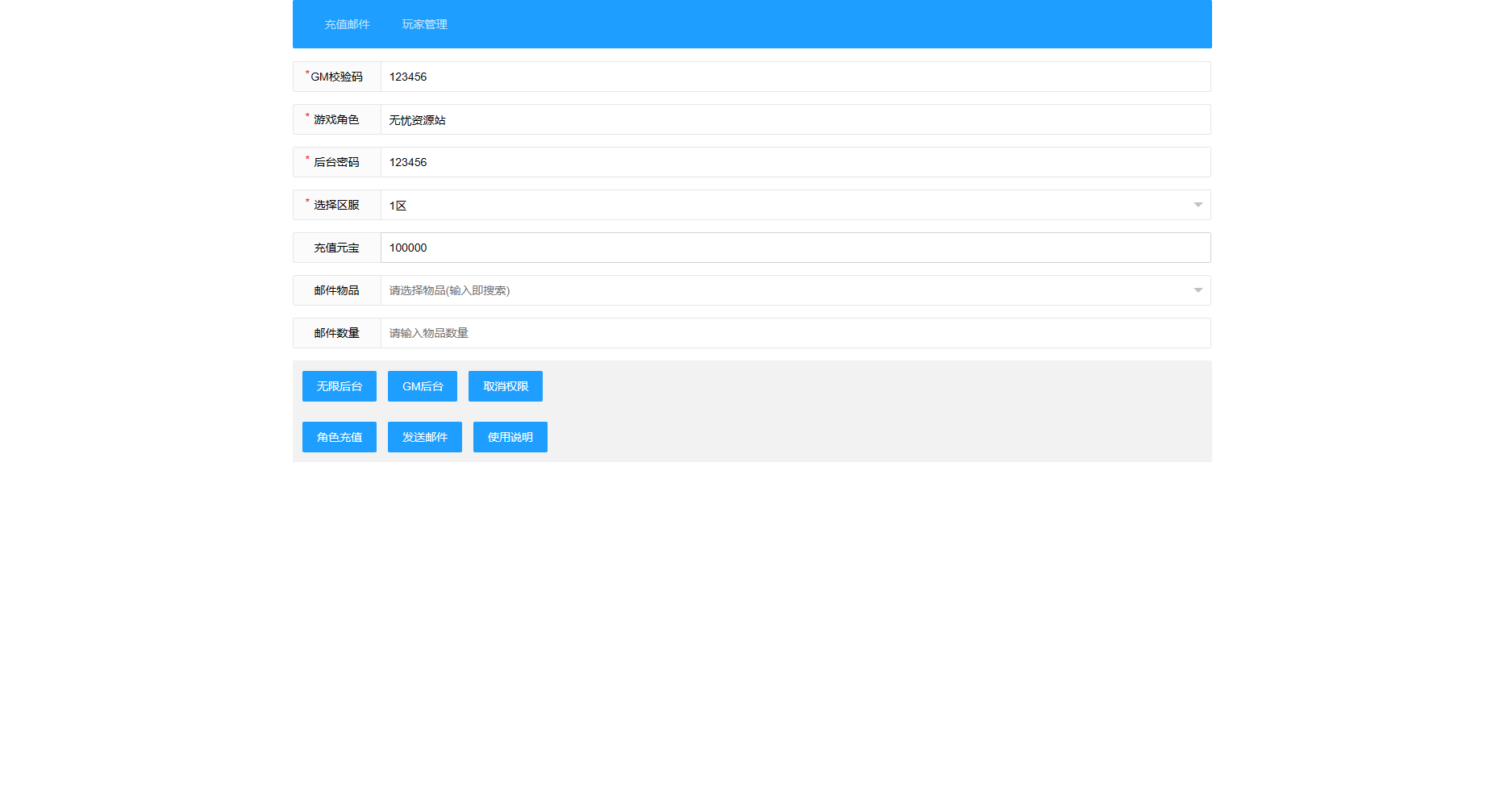Click the 选择区服 label
This screenshot has width=1504, height=812.
point(336,205)
